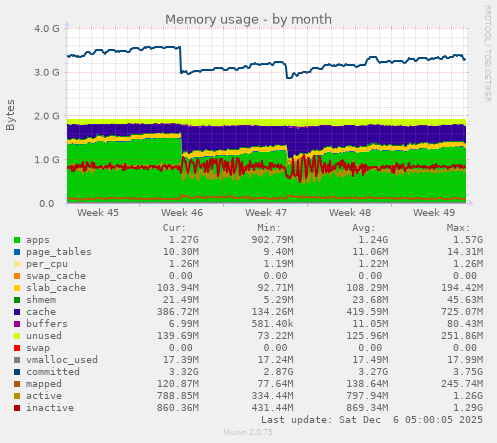Click the 'Memory usage - by month' title
497x443 pixels.
click(x=248, y=19)
